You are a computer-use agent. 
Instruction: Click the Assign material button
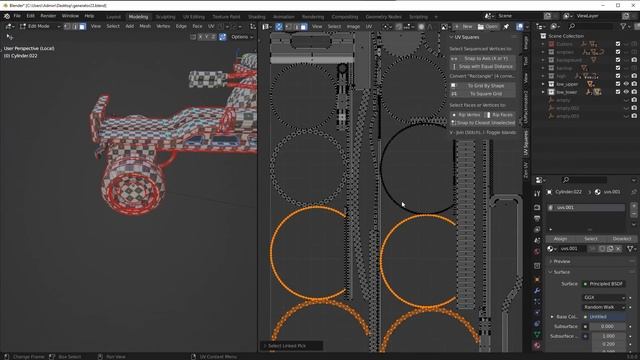[x=560, y=239]
